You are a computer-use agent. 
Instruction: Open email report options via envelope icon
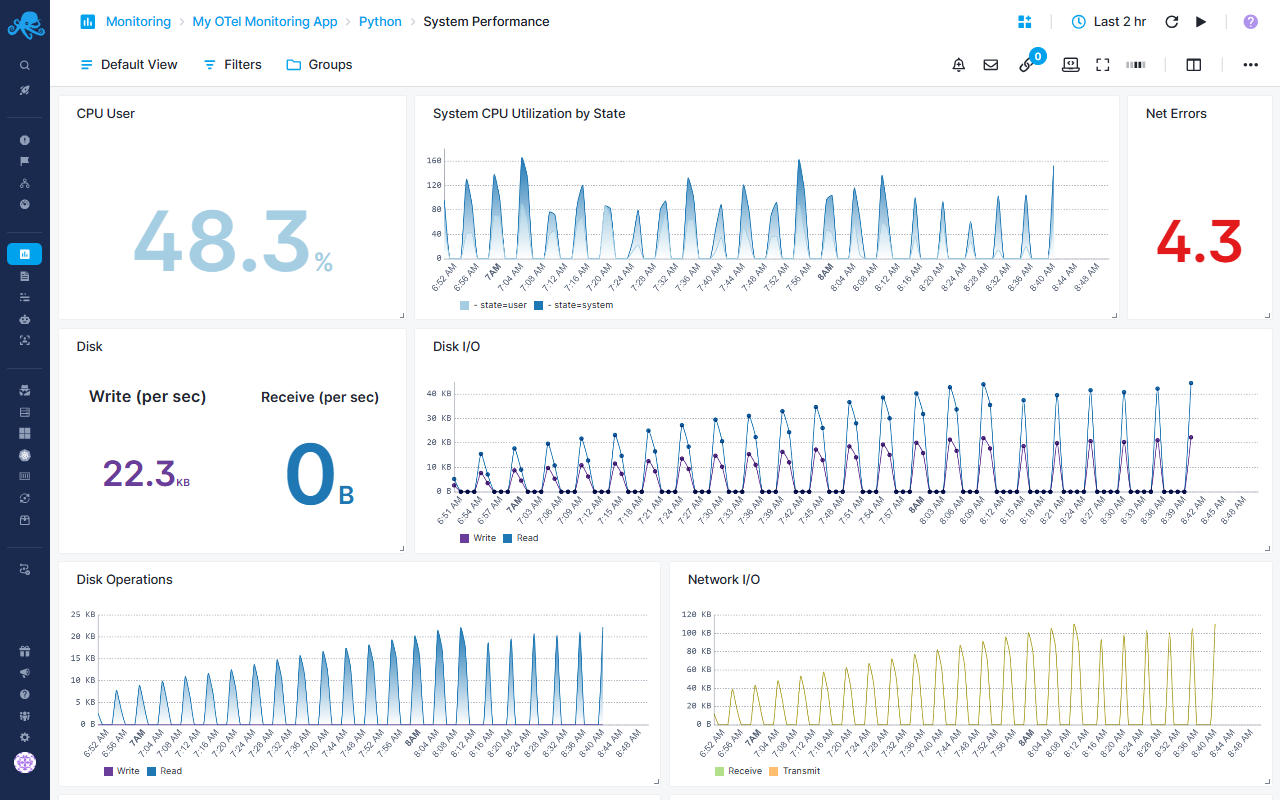pyautogui.click(x=990, y=64)
